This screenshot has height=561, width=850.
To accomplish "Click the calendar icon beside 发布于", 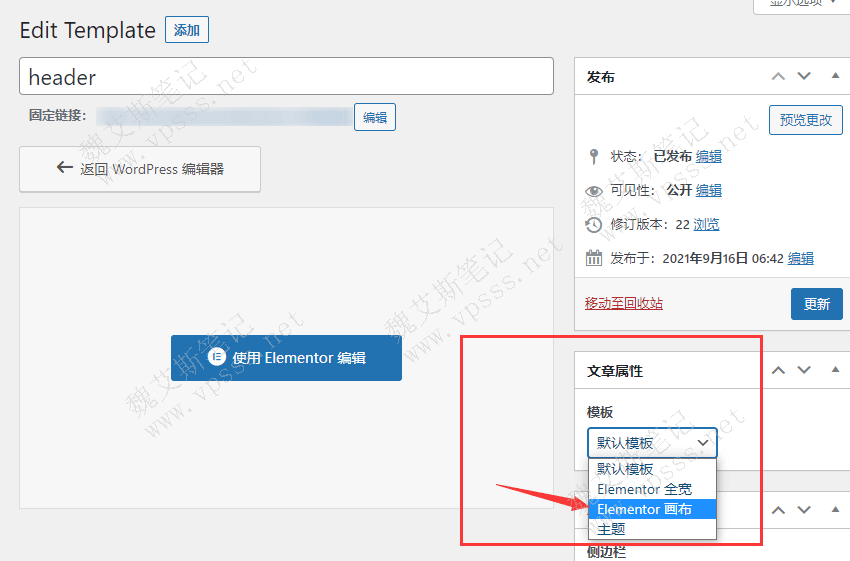I will pos(594,258).
